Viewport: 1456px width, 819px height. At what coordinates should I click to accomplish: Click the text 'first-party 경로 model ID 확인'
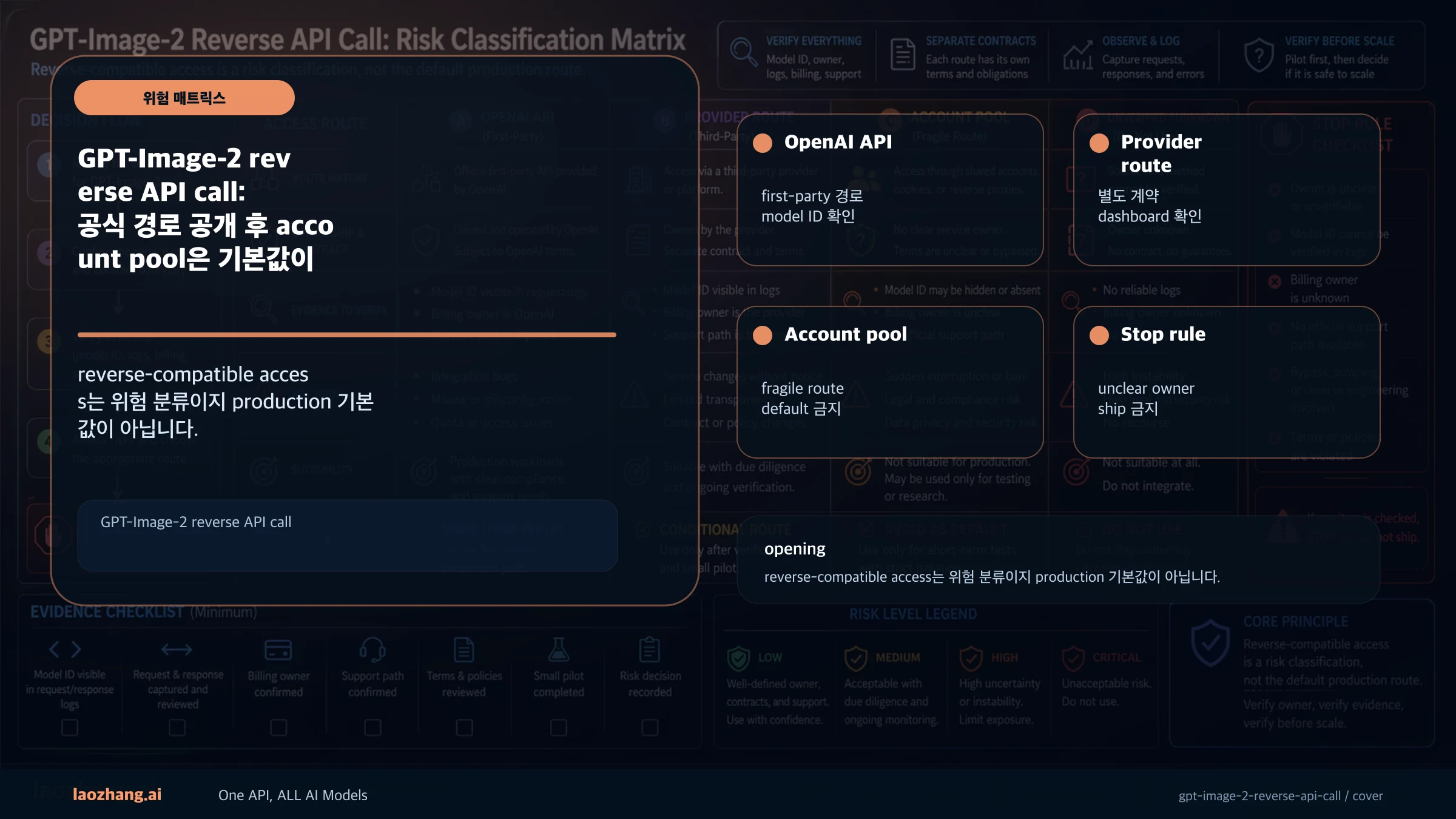point(812,206)
